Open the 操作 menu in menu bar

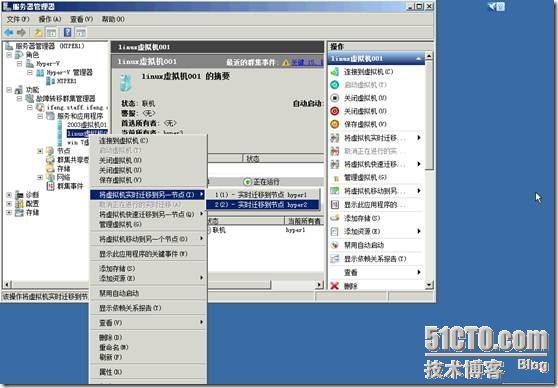click(x=50, y=19)
